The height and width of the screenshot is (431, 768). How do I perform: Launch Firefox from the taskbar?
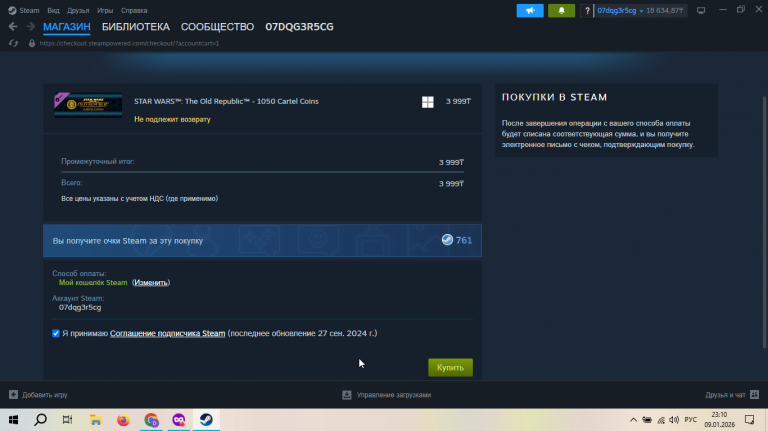pos(123,420)
